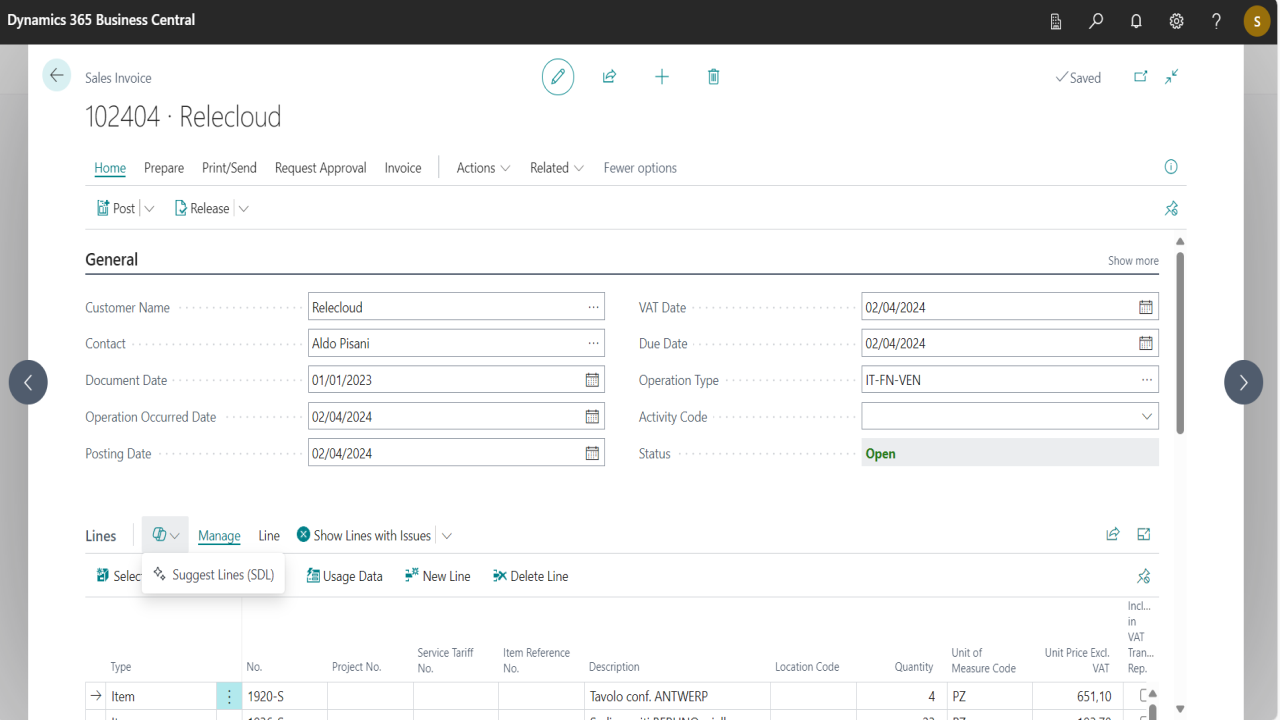Open the Line tab in Lines
Image resolution: width=1280 pixels, height=720 pixels.
point(269,536)
